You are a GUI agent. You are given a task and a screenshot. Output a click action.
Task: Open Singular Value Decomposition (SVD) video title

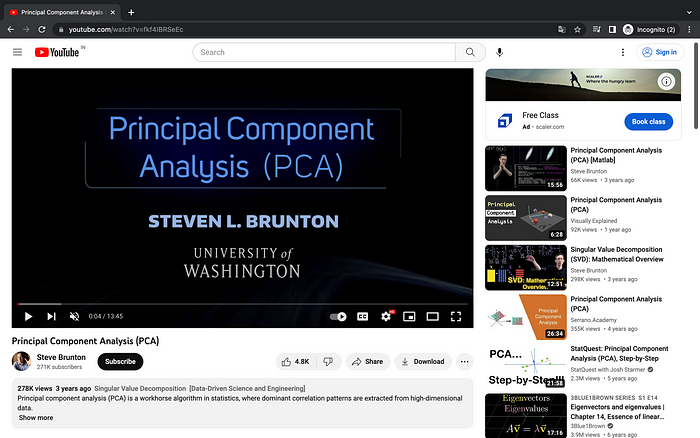pos(617,254)
